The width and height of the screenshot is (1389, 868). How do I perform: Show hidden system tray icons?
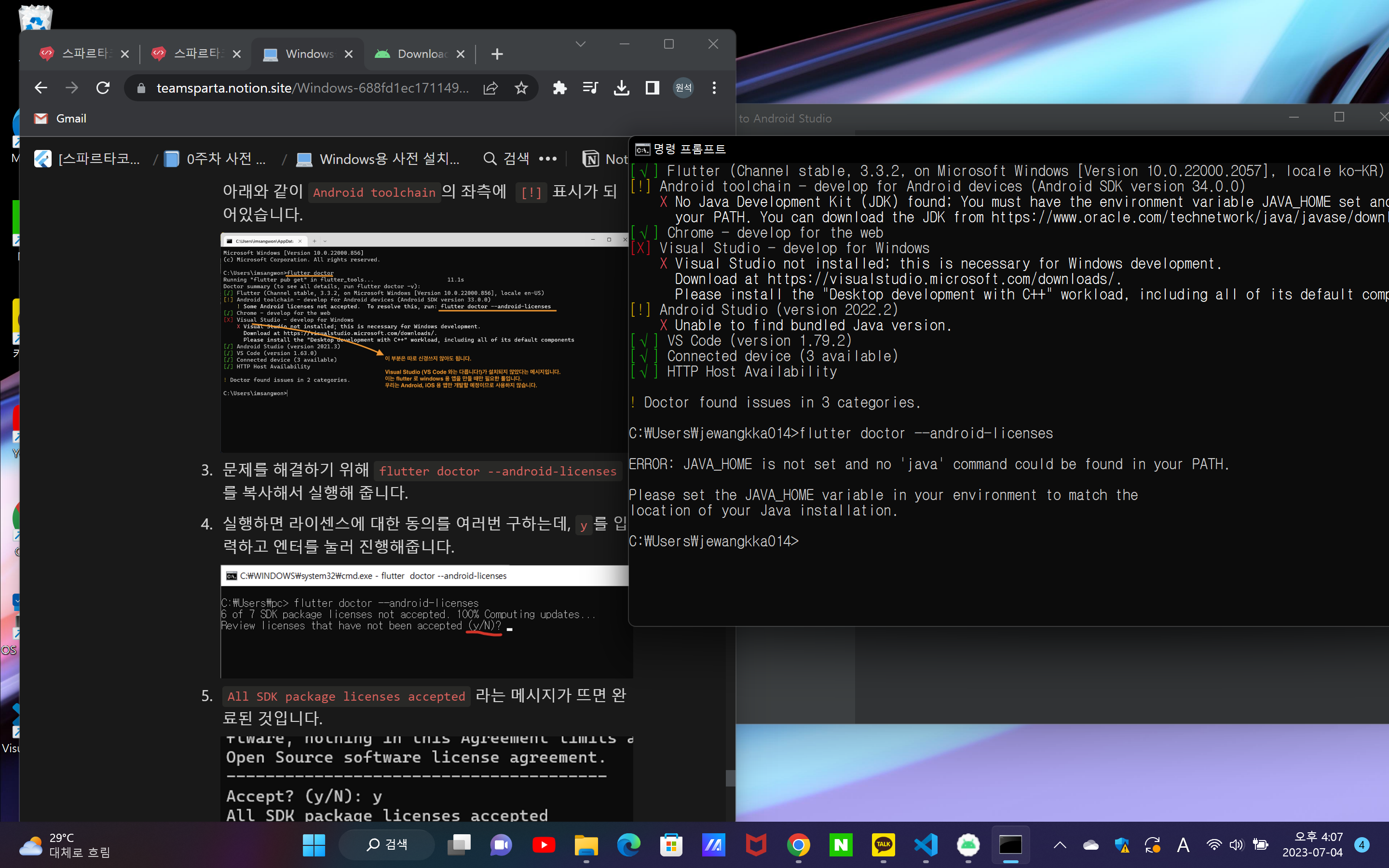click(x=1060, y=845)
